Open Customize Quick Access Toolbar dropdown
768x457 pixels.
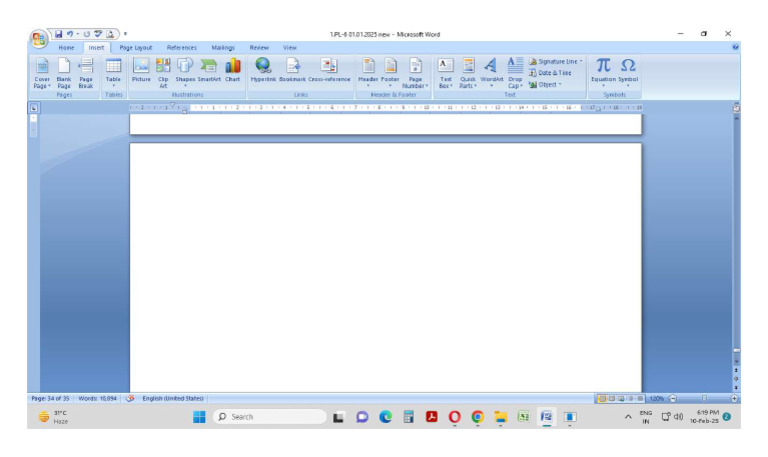[125, 34]
